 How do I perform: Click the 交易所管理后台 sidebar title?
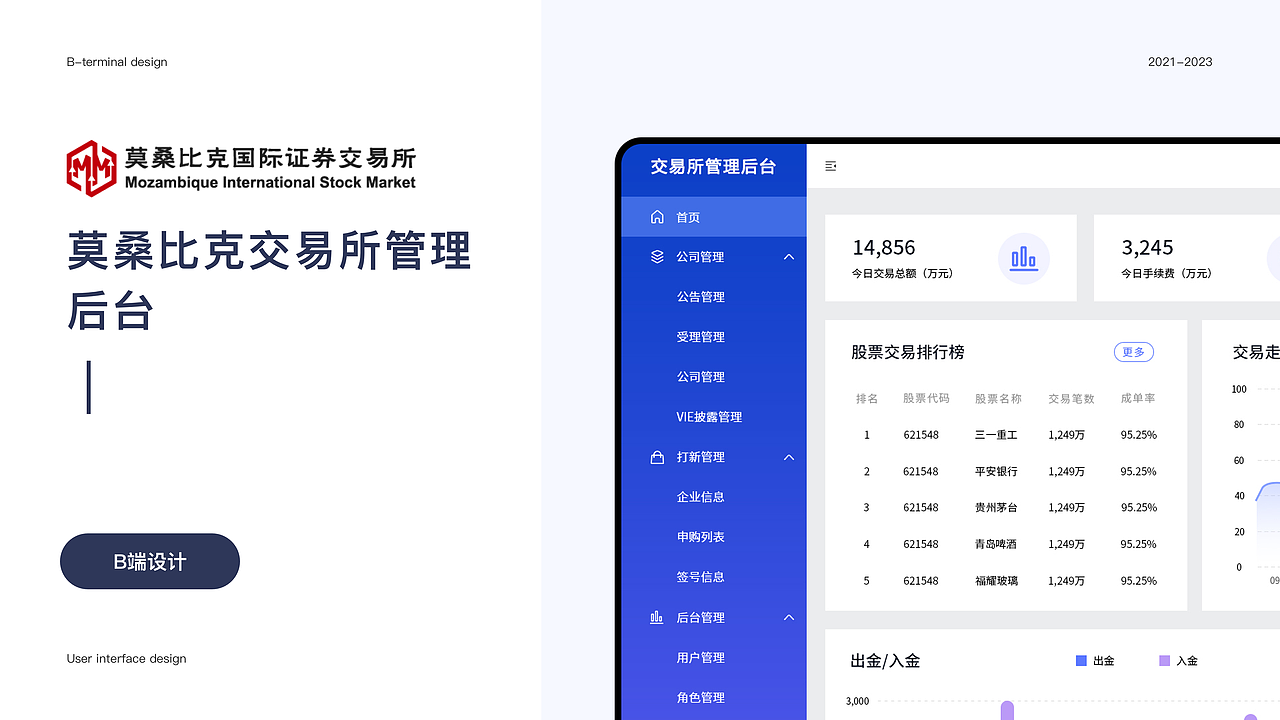(x=713, y=167)
